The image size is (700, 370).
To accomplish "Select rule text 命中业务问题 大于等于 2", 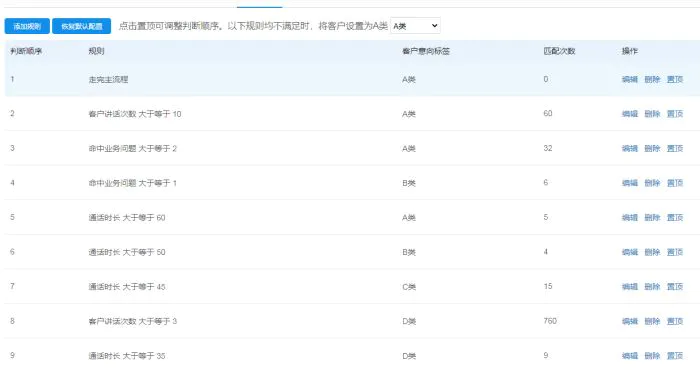I will (133, 148).
